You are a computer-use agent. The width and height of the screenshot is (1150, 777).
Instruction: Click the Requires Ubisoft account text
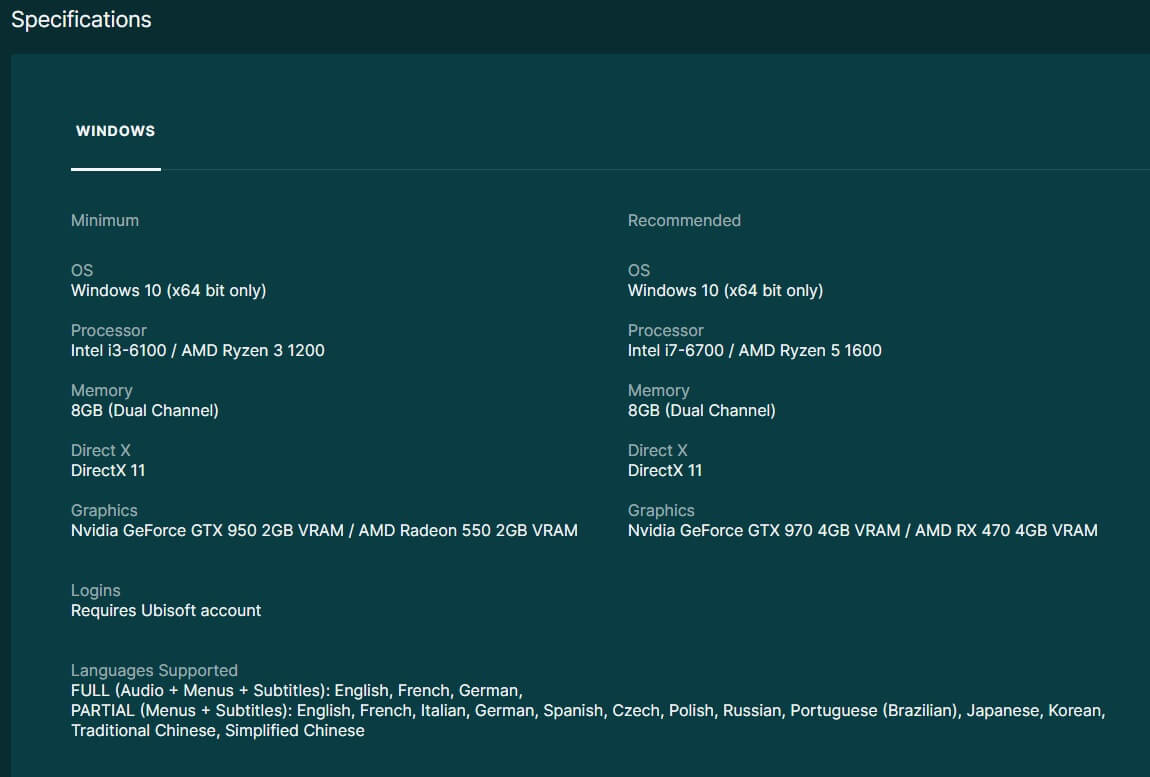166,611
